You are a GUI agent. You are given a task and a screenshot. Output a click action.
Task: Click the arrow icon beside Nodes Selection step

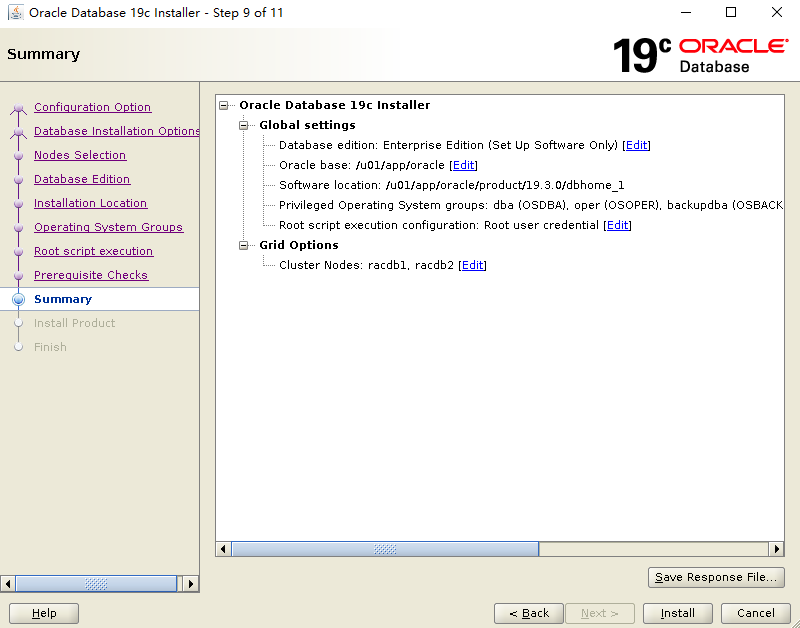tap(18, 155)
